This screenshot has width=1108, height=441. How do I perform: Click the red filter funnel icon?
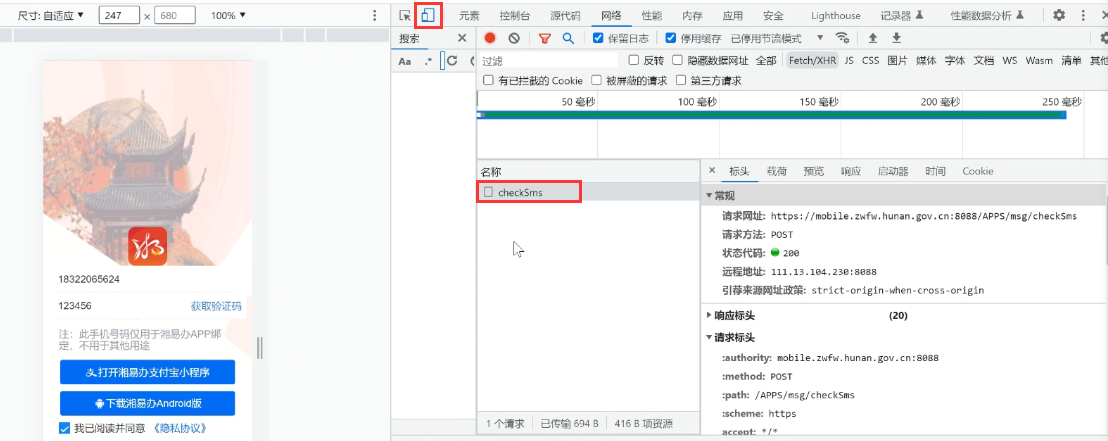(x=545, y=38)
